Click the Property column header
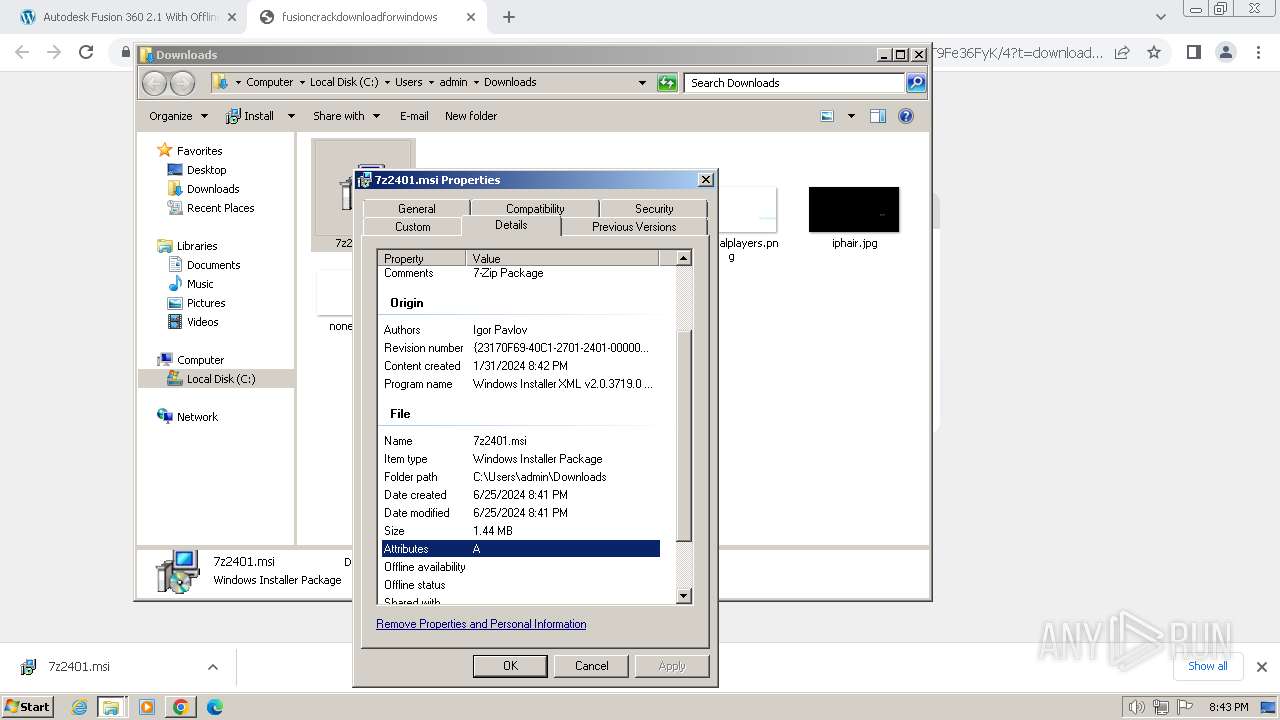Image resolution: width=1280 pixels, height=720 pixels. pyautogui.click(x=424, y=258)
